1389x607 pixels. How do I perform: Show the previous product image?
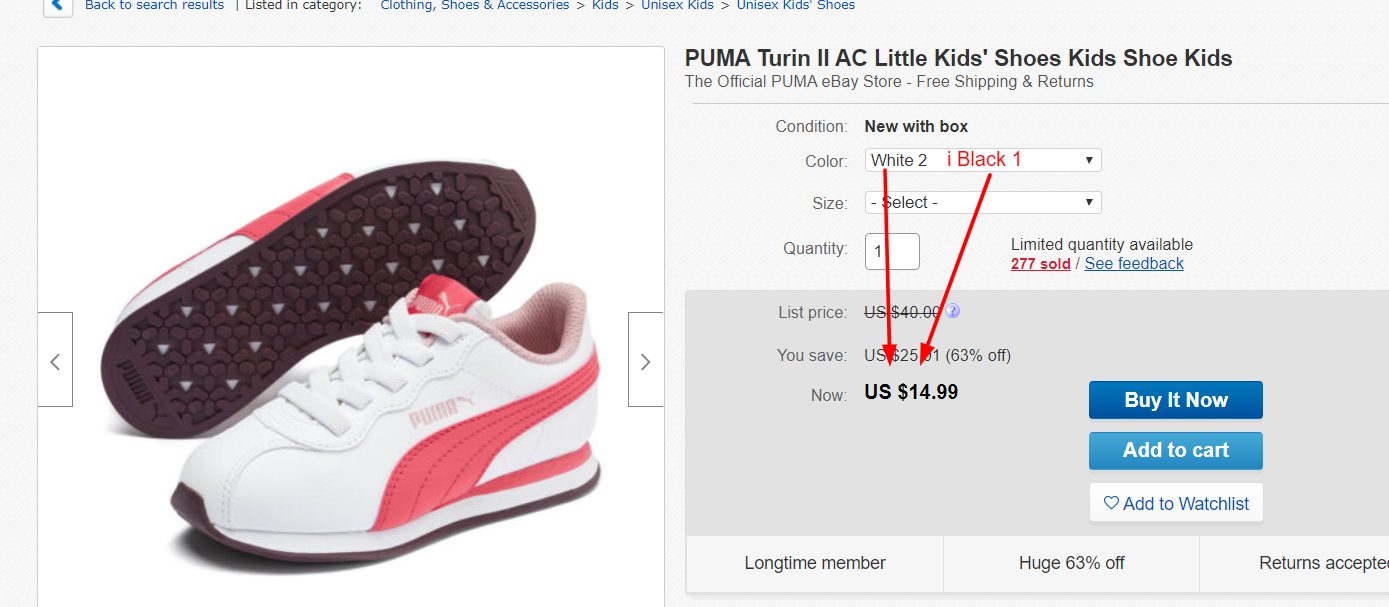coord(55,360)
